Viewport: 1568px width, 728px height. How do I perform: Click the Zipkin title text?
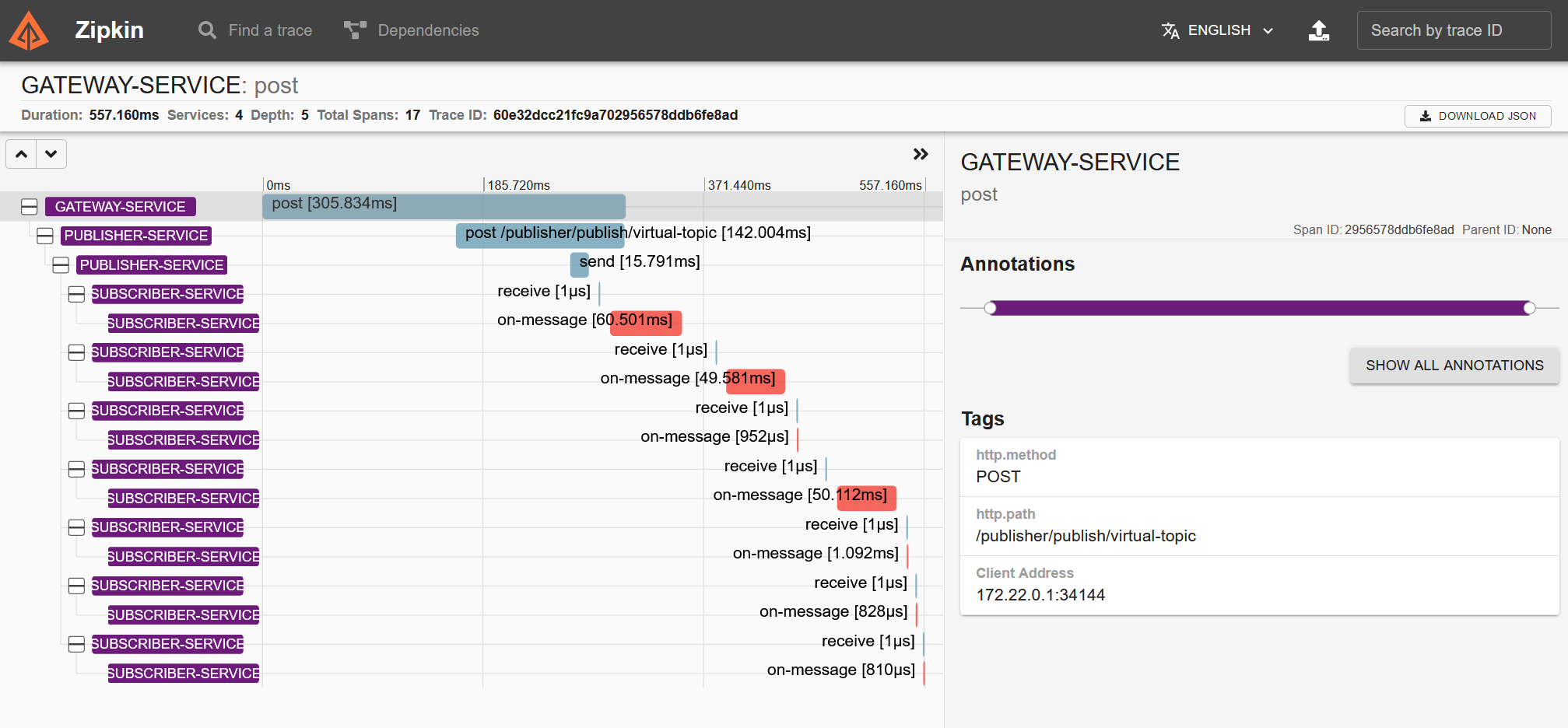point(109,30)
